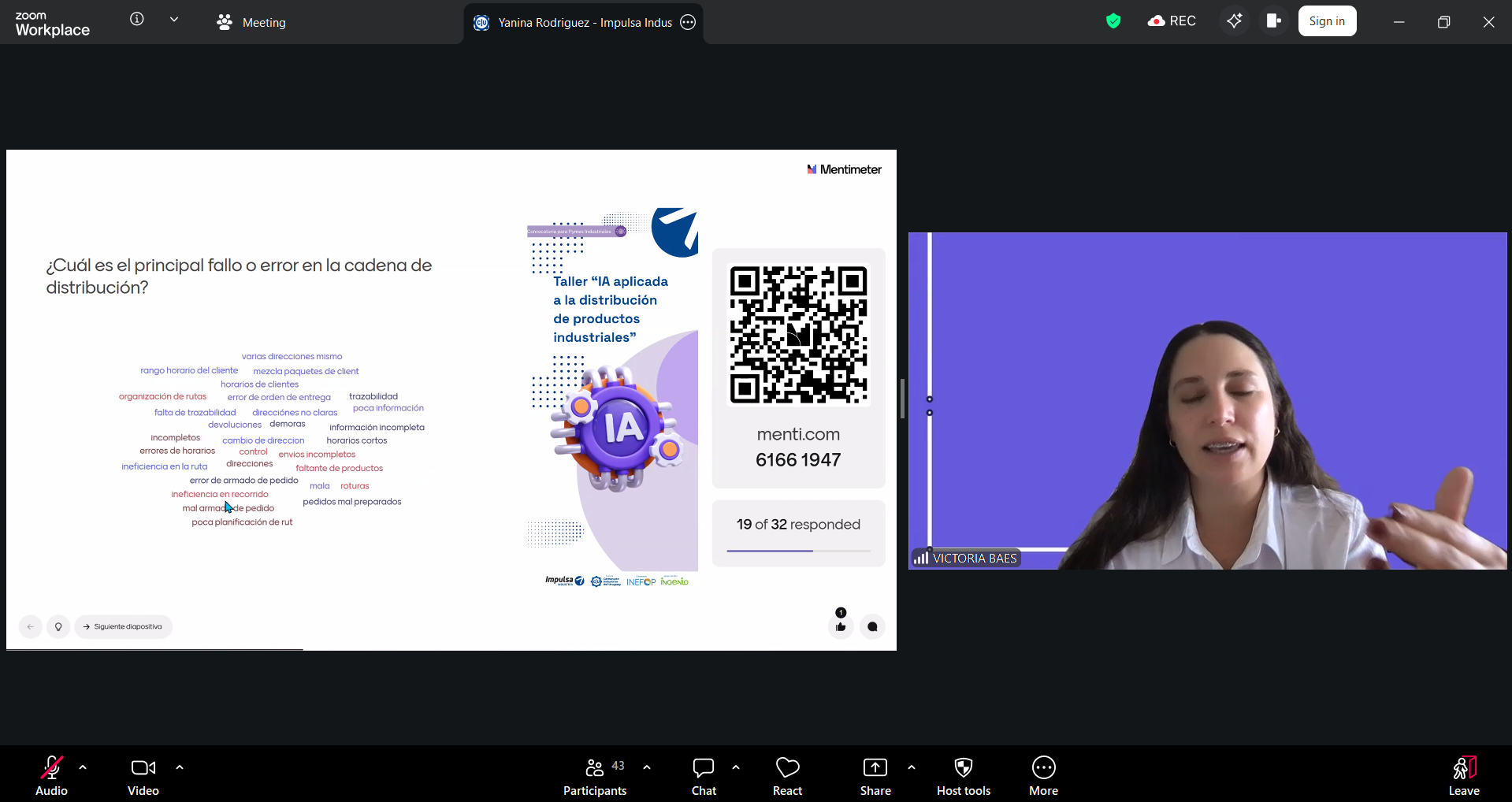Expand video options arrow next to Video
Viewport: 1512px width, 802px height.
coord(180,767)
